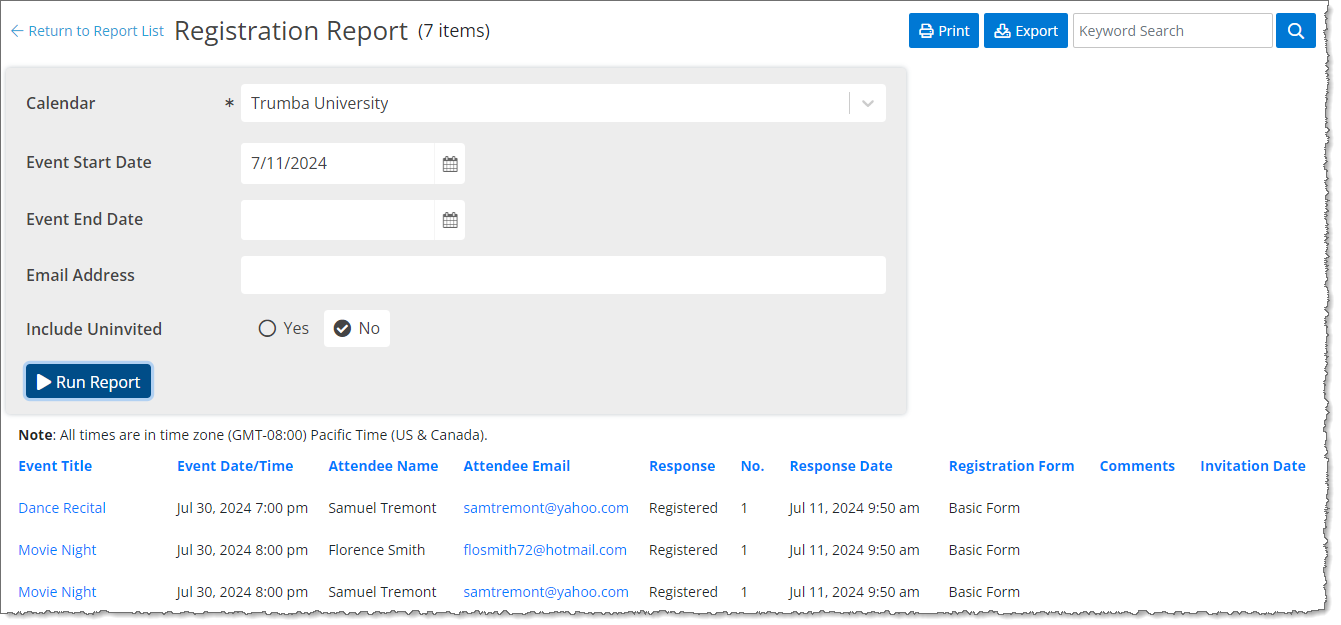Return to Report List
Image resolution: width=1341 pixels, height=625 pixels.
pyautogui.click(x=87, y=31)
